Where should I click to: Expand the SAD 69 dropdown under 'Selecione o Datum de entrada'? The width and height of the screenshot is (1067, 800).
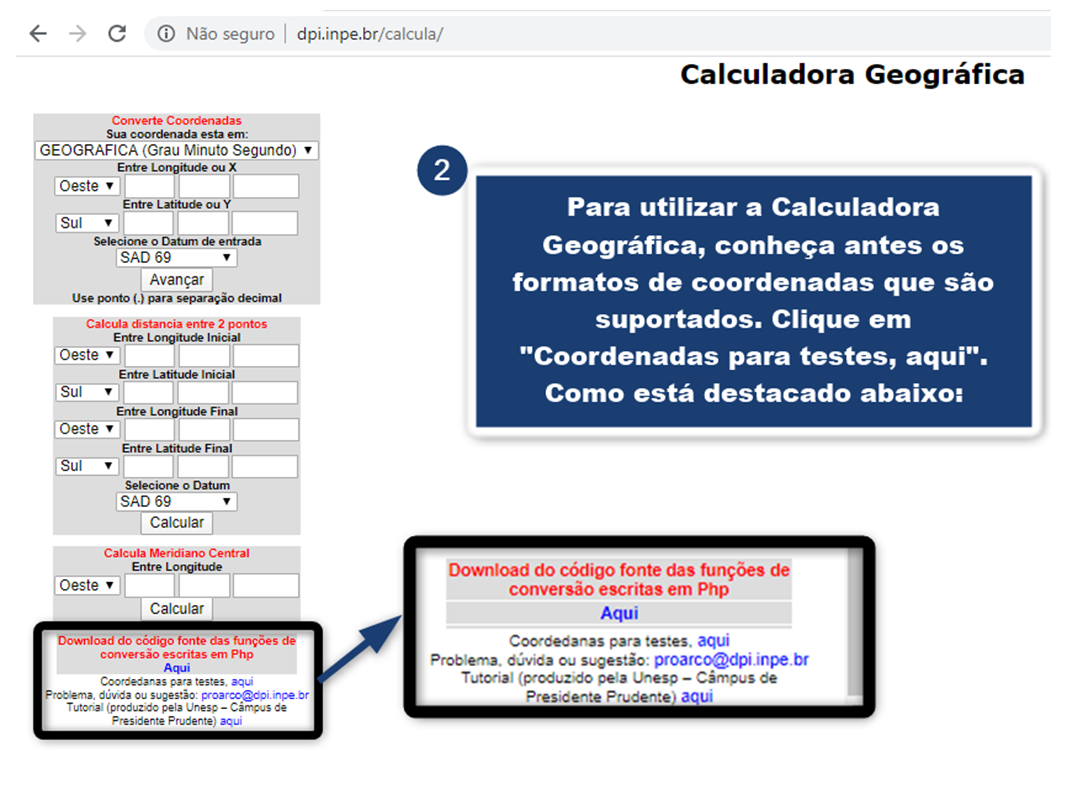pyautogui.click(x=176, y=258)
